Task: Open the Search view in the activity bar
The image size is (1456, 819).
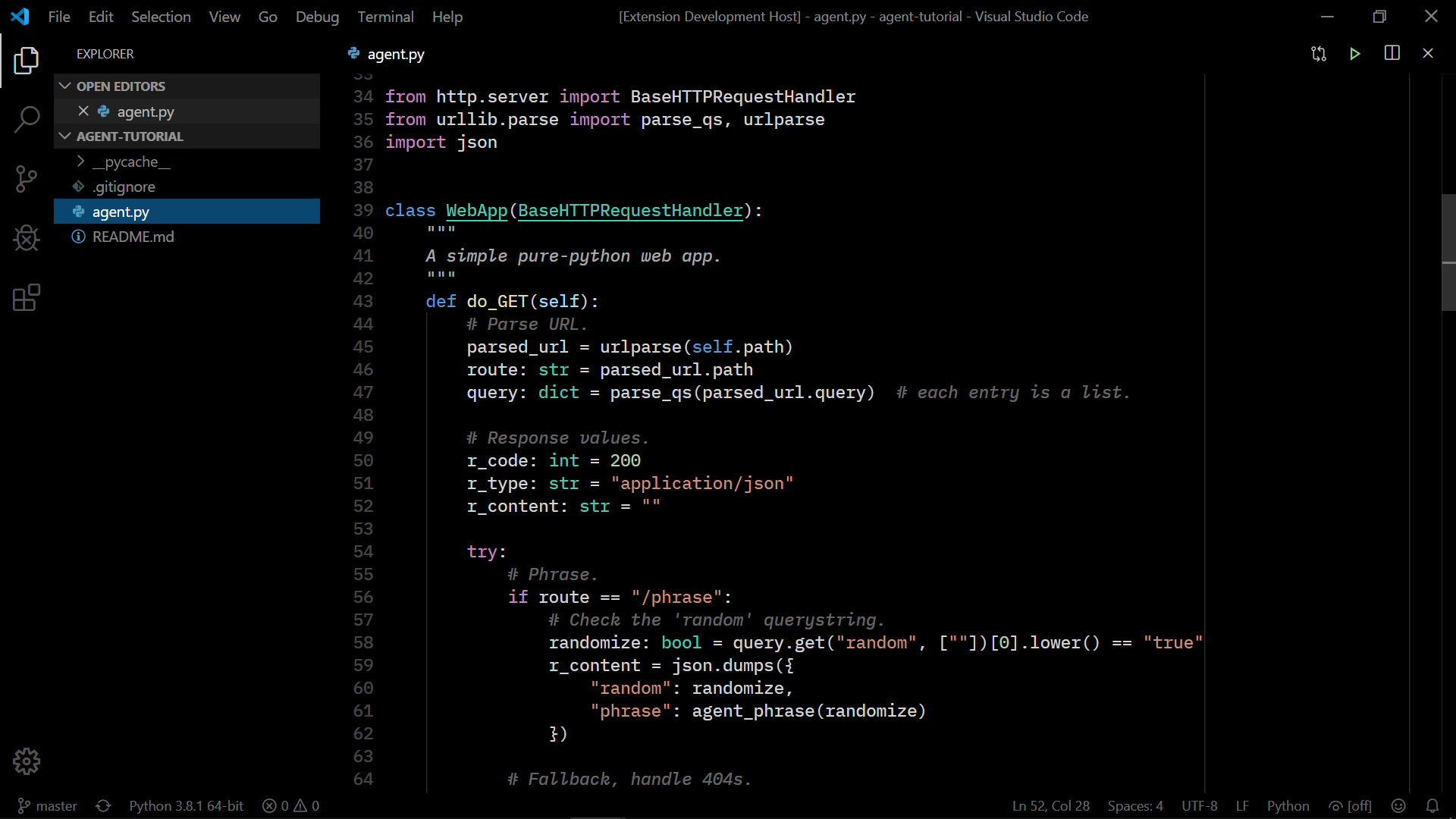Action: 27,120
